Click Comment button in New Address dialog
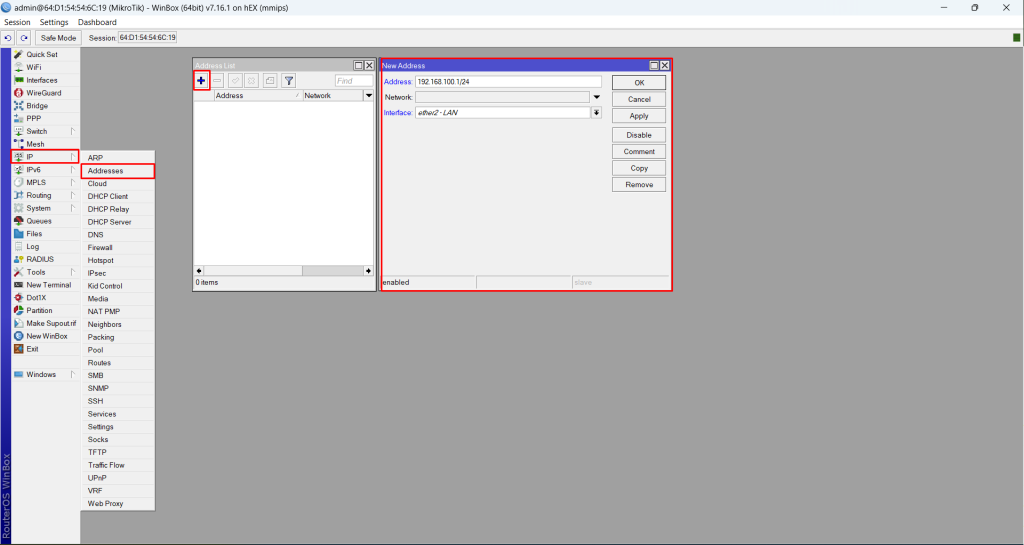1024x545 pixels. [x=639, y=151]
